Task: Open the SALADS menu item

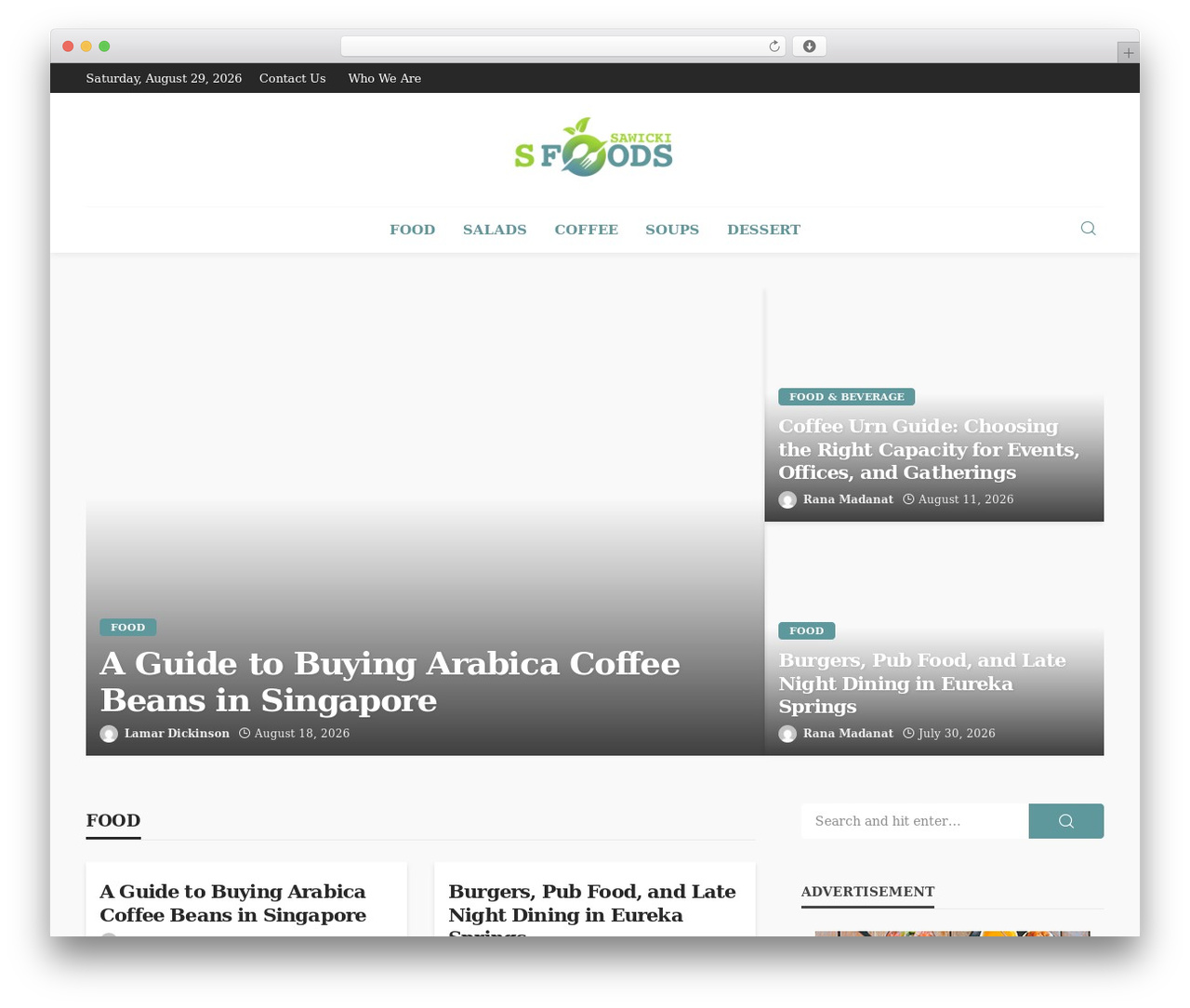Action: [x=495, y=230]
